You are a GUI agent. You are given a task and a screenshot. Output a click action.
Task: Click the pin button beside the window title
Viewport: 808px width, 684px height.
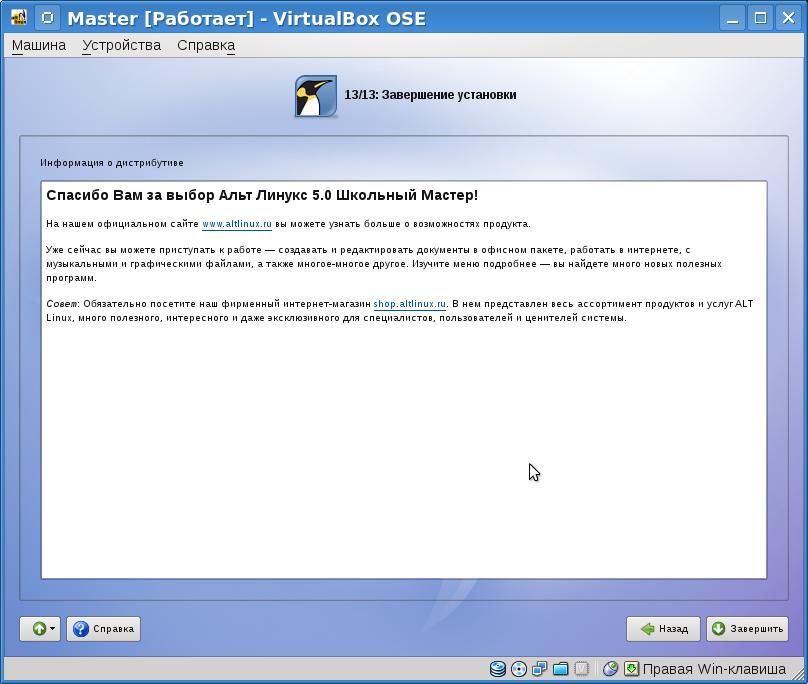click(47, 18)
